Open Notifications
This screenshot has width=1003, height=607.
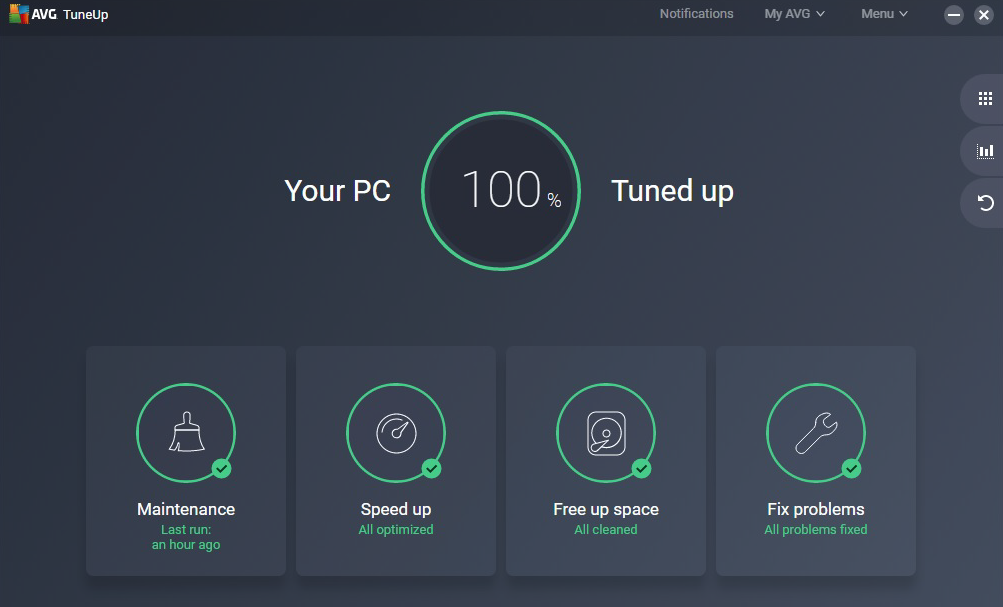697,13
